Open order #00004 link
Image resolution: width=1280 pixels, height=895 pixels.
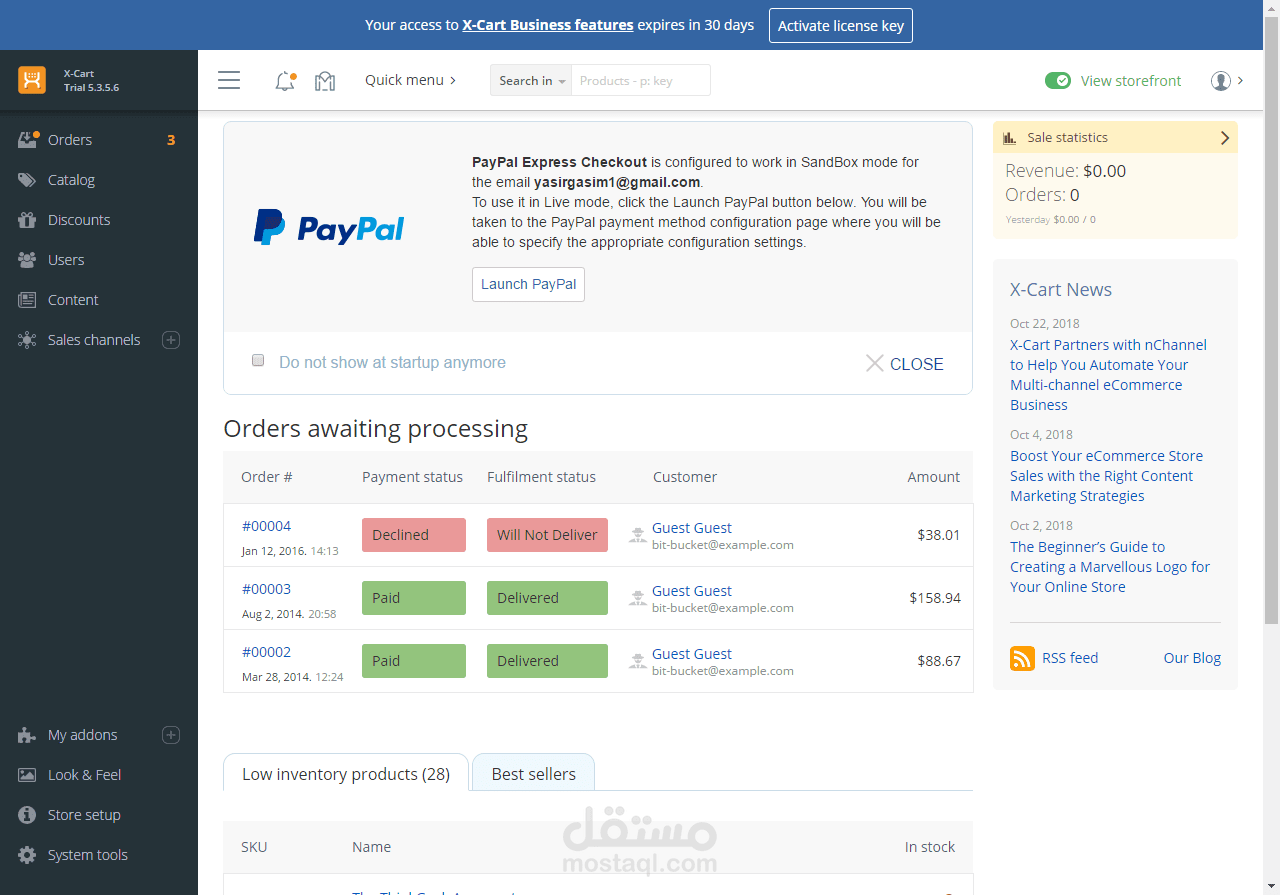point(266,526)
